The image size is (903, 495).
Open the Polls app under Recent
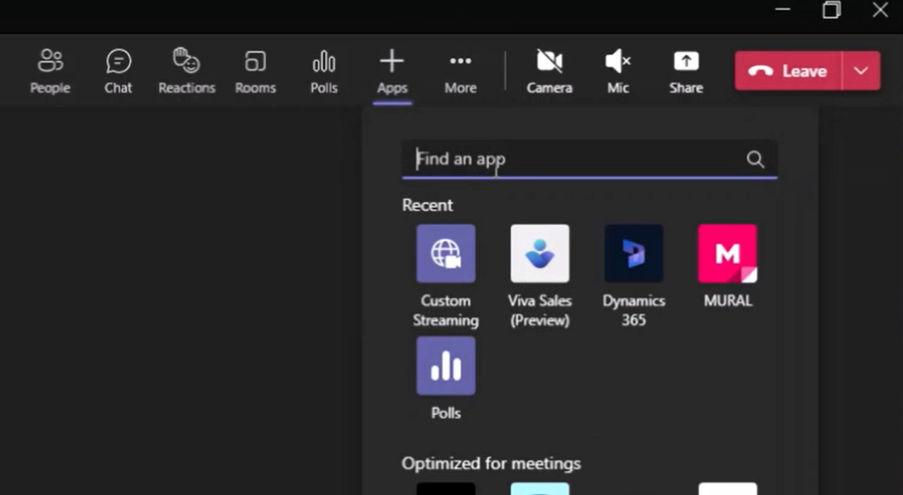[446, 378]
